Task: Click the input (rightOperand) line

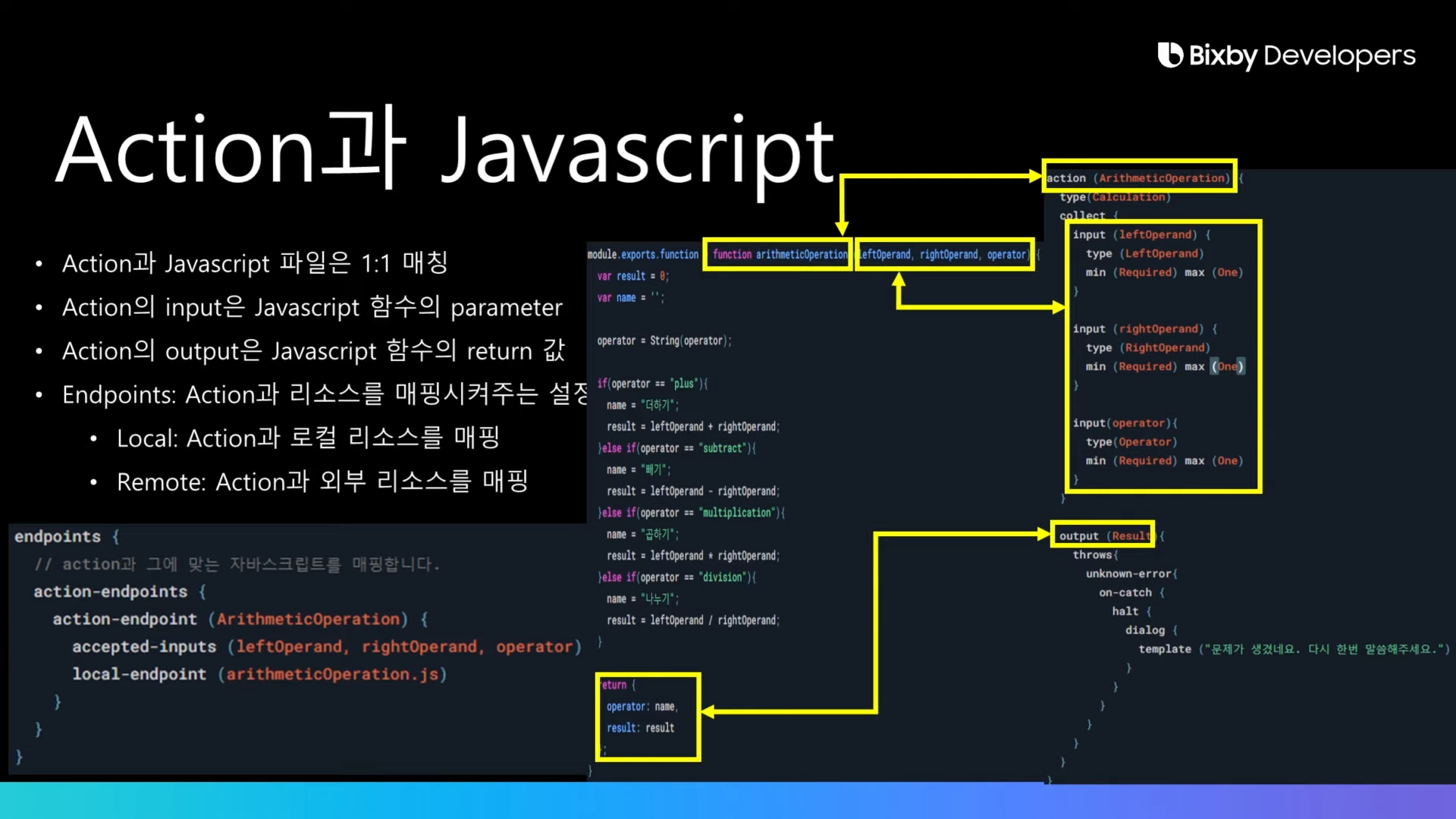Action: coord(1144,329)
